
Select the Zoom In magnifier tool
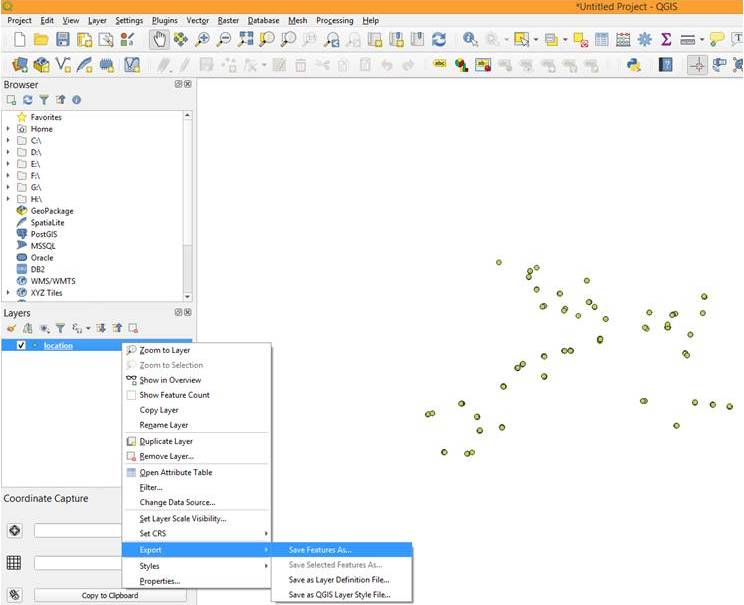click(202, 40)
